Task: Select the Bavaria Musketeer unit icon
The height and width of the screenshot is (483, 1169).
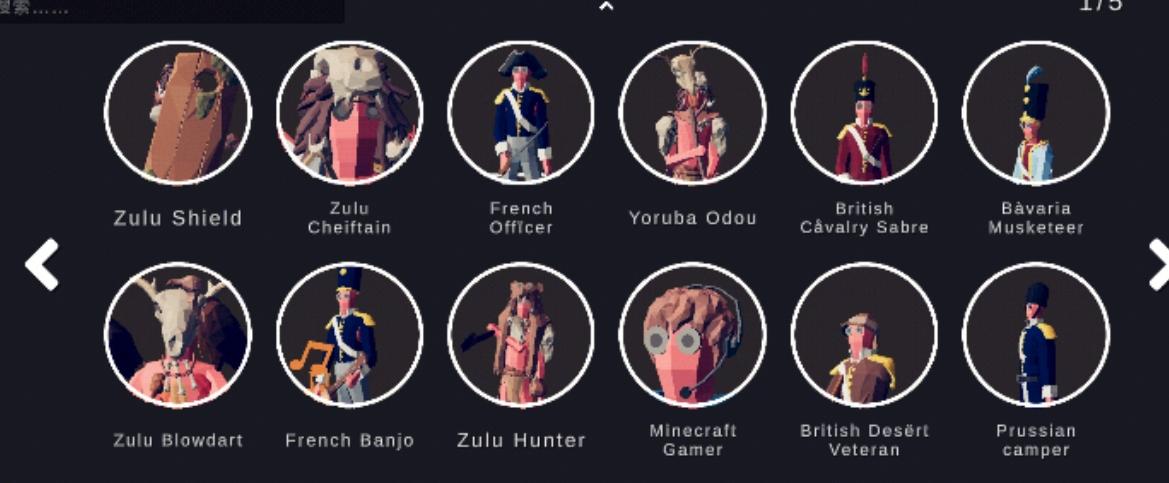Action: 1036,113
